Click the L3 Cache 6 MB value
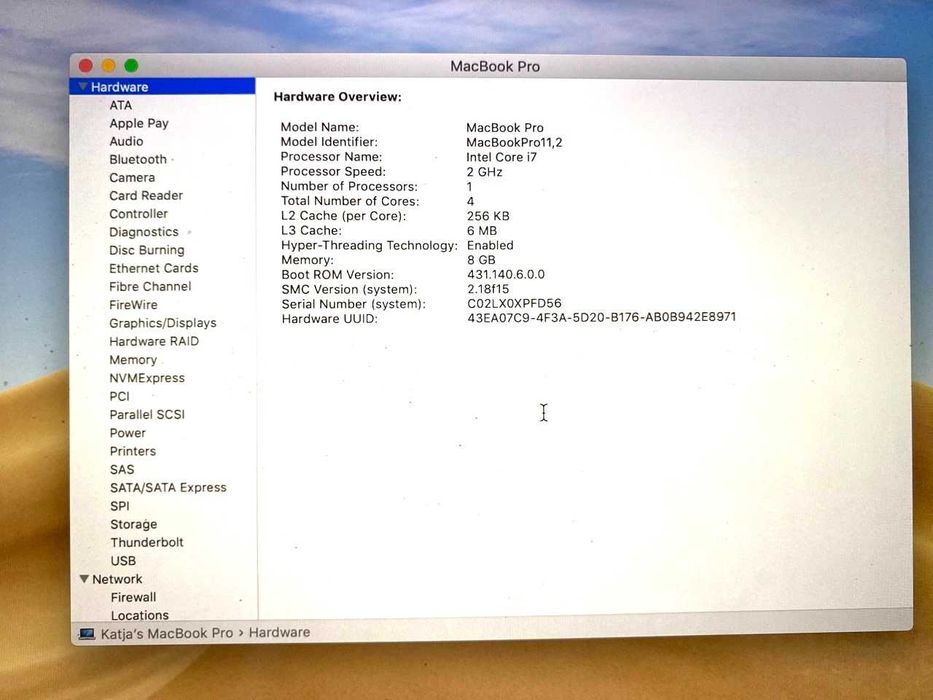 pyautogui.click(x=482, y=230)
